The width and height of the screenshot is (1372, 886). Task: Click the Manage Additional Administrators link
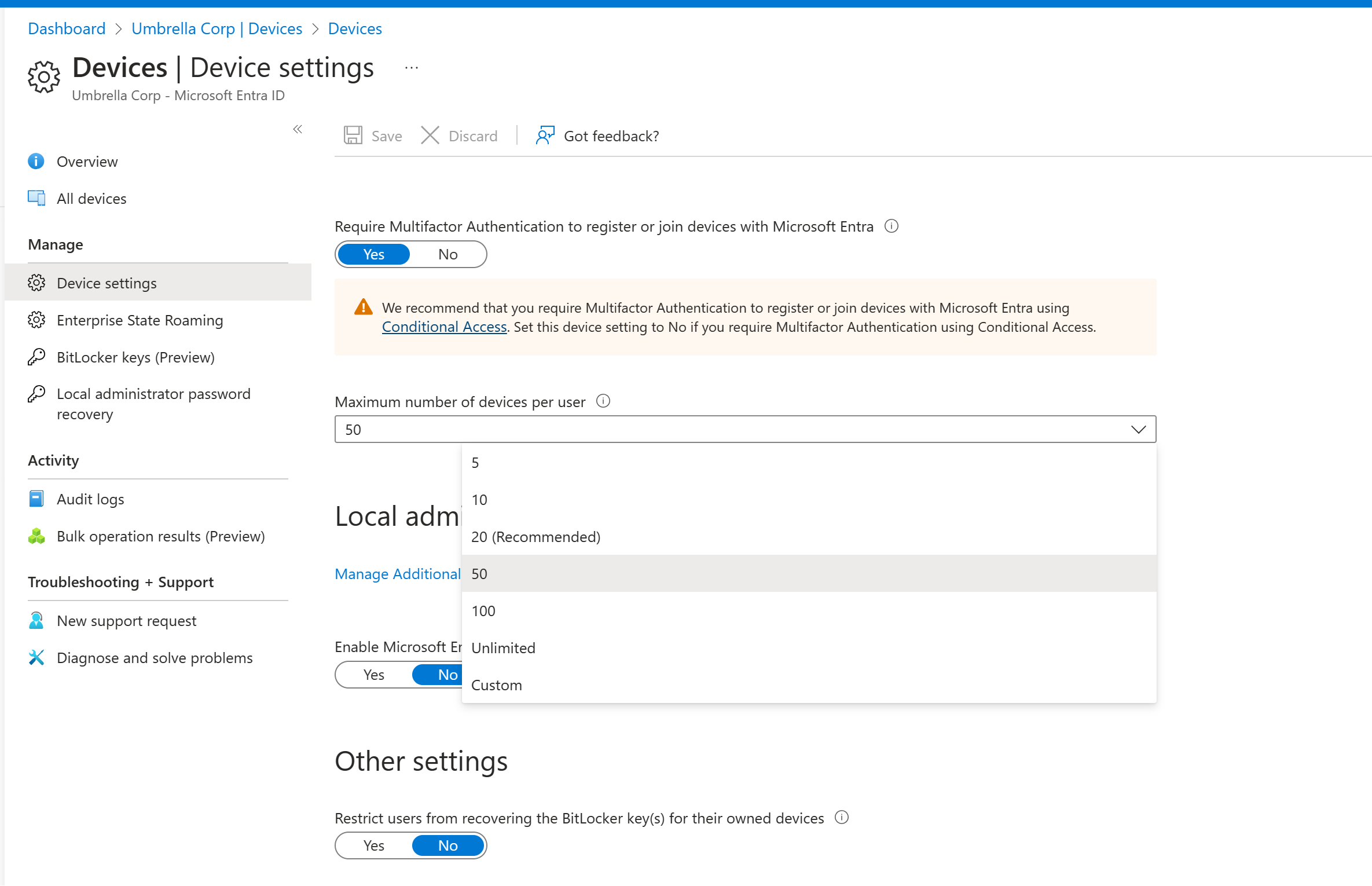click(397, 572)
